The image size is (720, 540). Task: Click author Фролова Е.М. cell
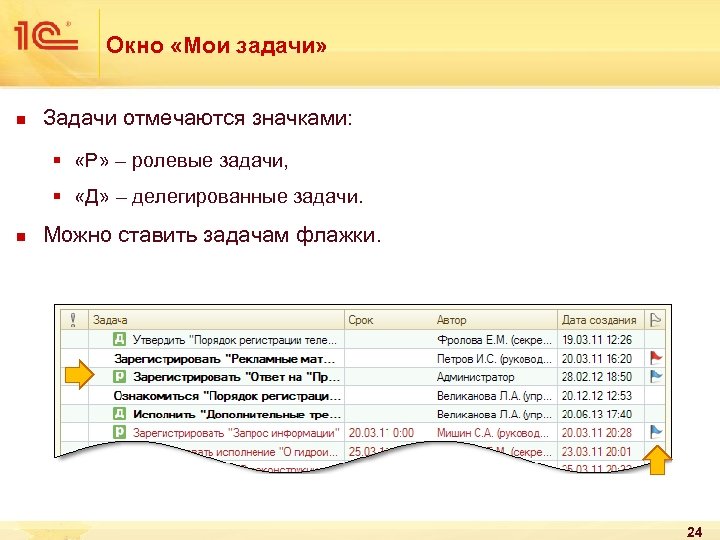(495, 340)
